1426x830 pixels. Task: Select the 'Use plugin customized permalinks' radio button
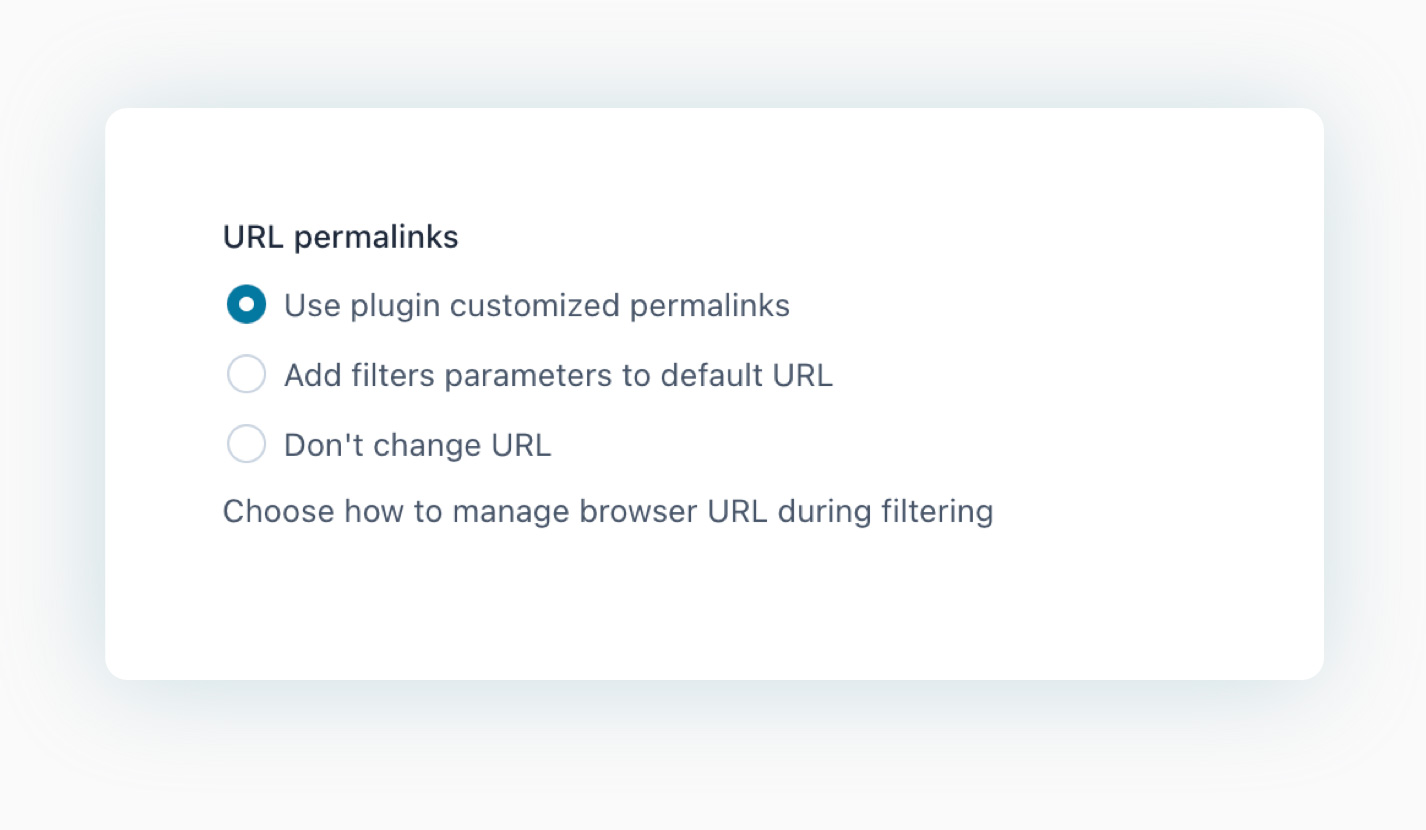[x=246, y=305]
